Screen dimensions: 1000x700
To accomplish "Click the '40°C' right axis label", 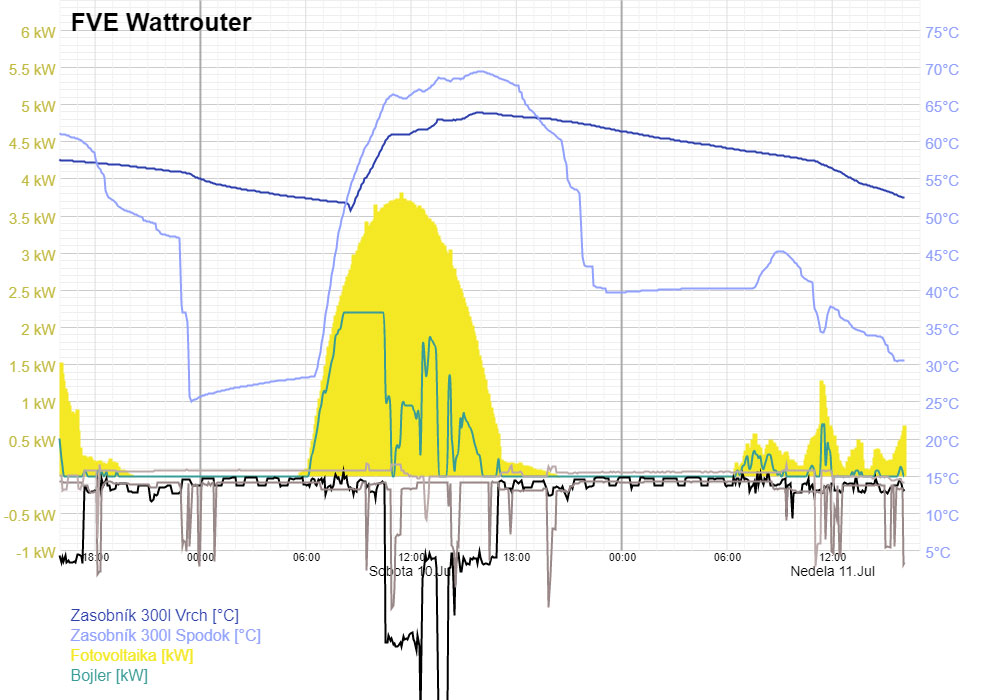I will [x=942, y=292].
